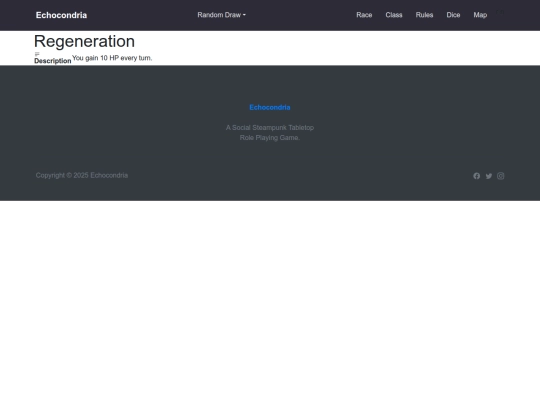Click the 'Role Playing Game.' footer line
This screenshot has width=540, height=405.
point(270,138)
